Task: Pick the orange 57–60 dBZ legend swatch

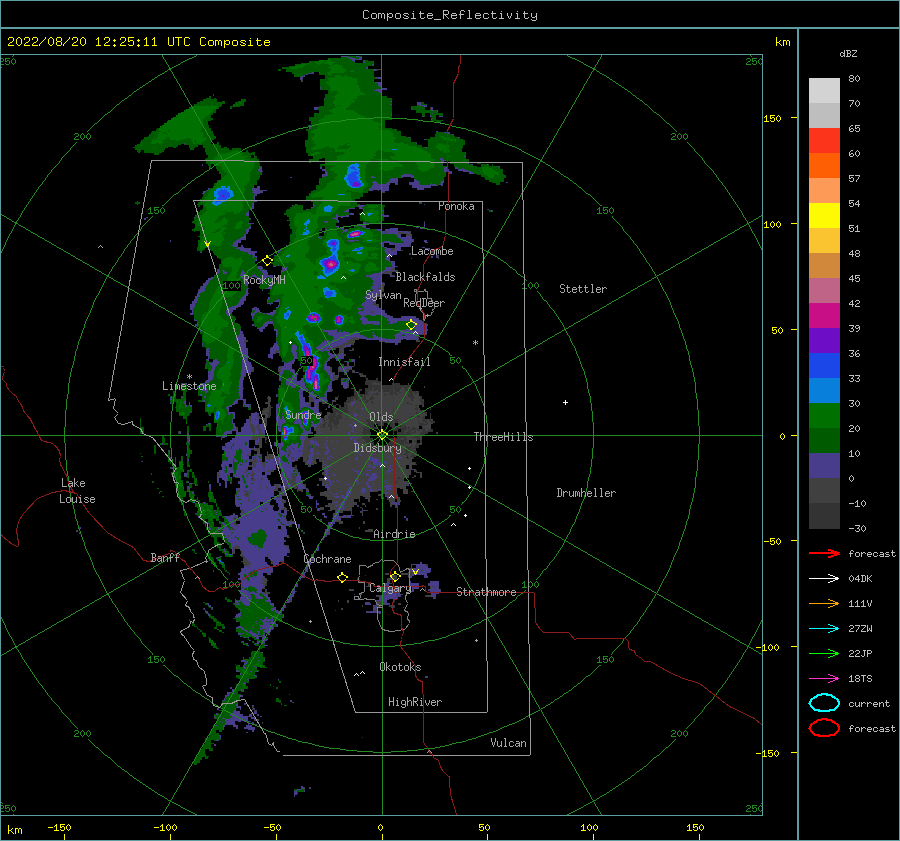Action: pos(824,165)
